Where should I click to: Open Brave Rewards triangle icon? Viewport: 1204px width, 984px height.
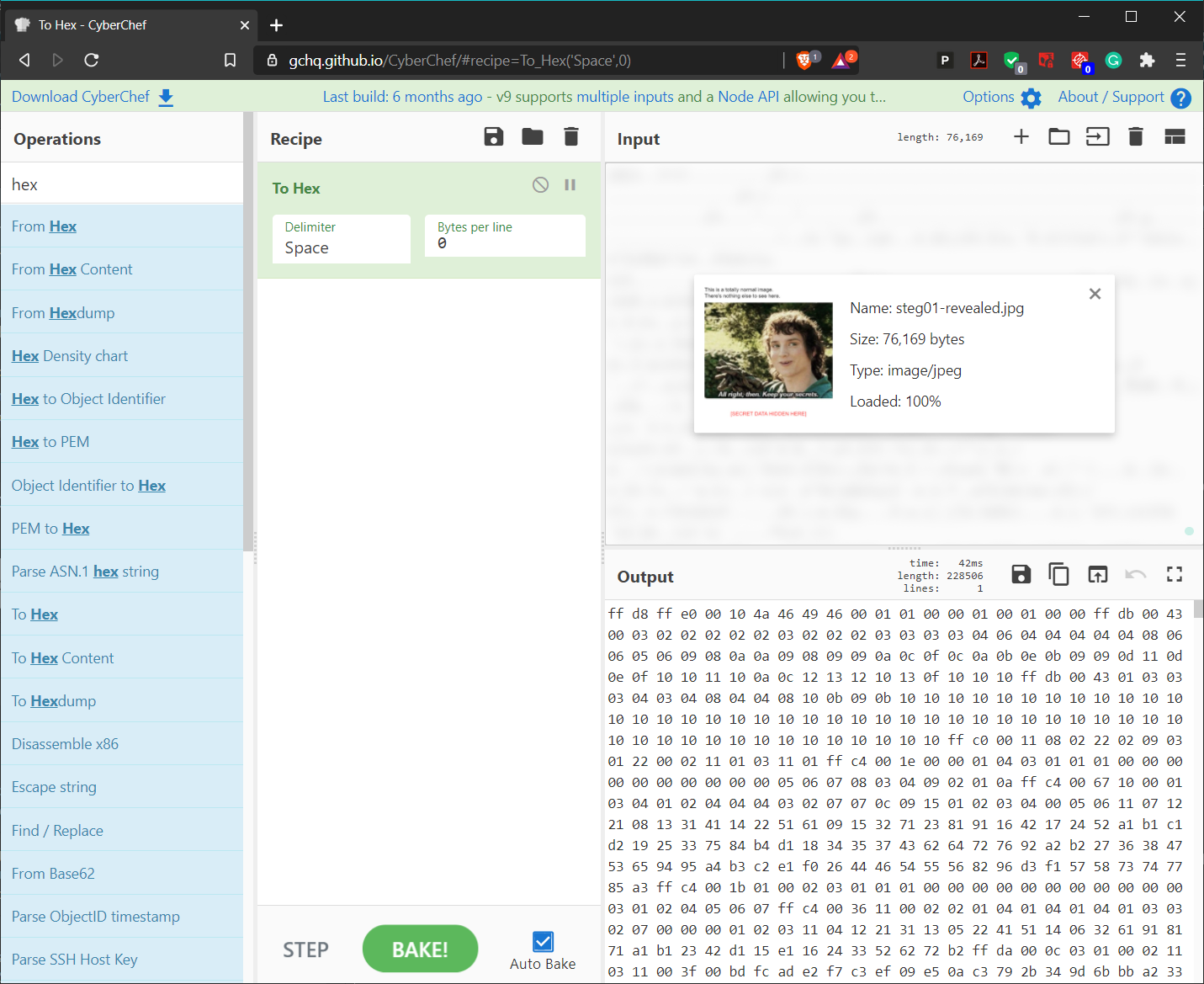842,60
